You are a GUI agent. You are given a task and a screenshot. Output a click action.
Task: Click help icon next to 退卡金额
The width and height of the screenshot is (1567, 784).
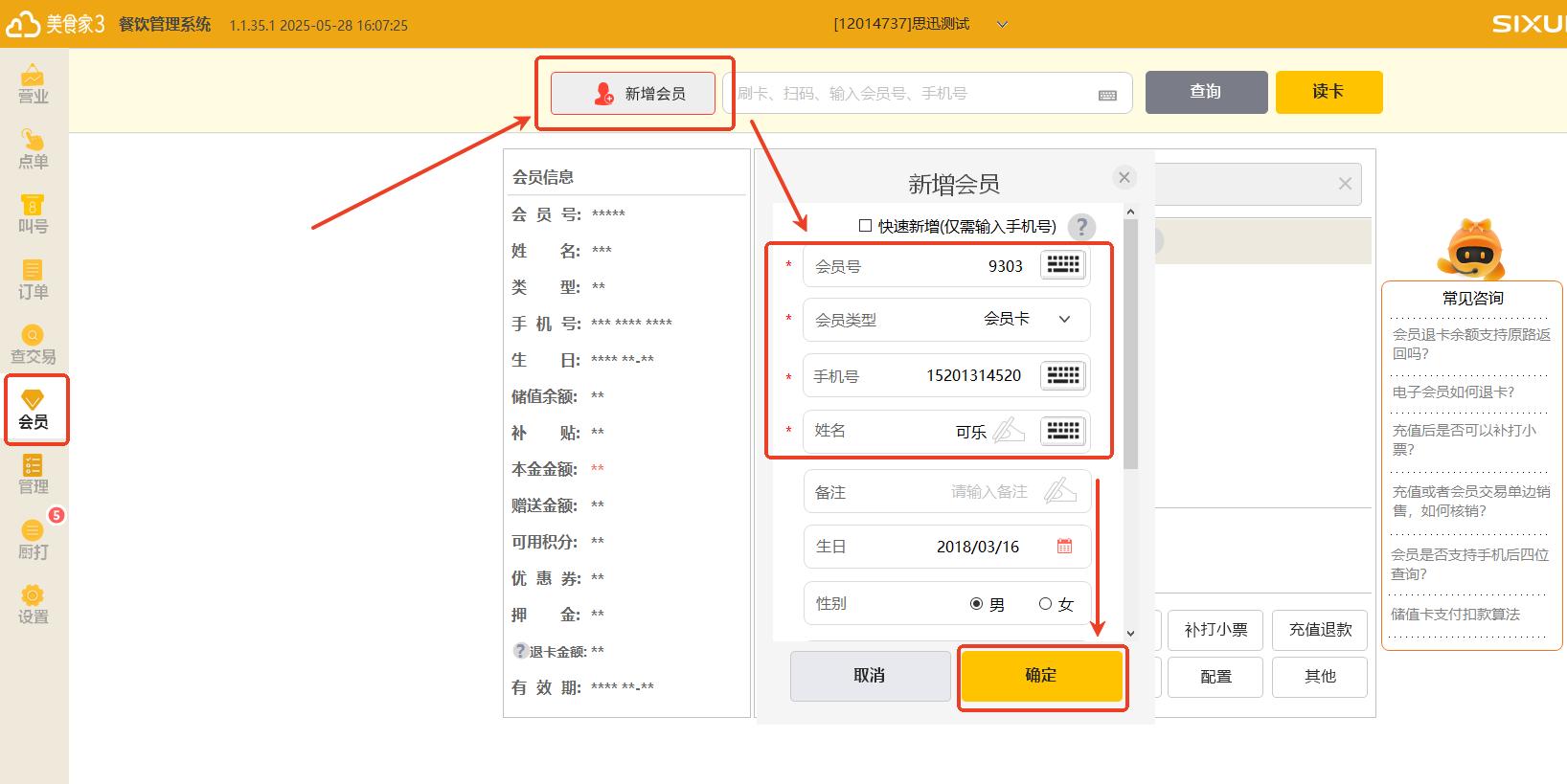520,651
